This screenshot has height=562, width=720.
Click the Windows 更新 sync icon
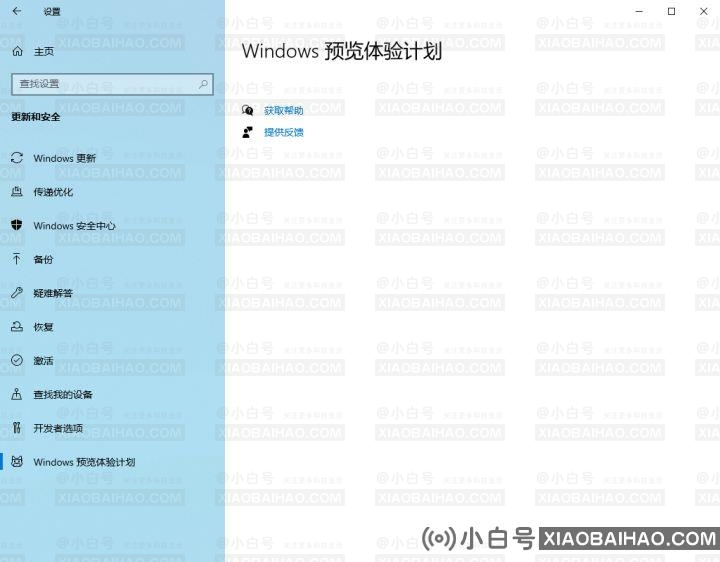click(x=17, y=158)
